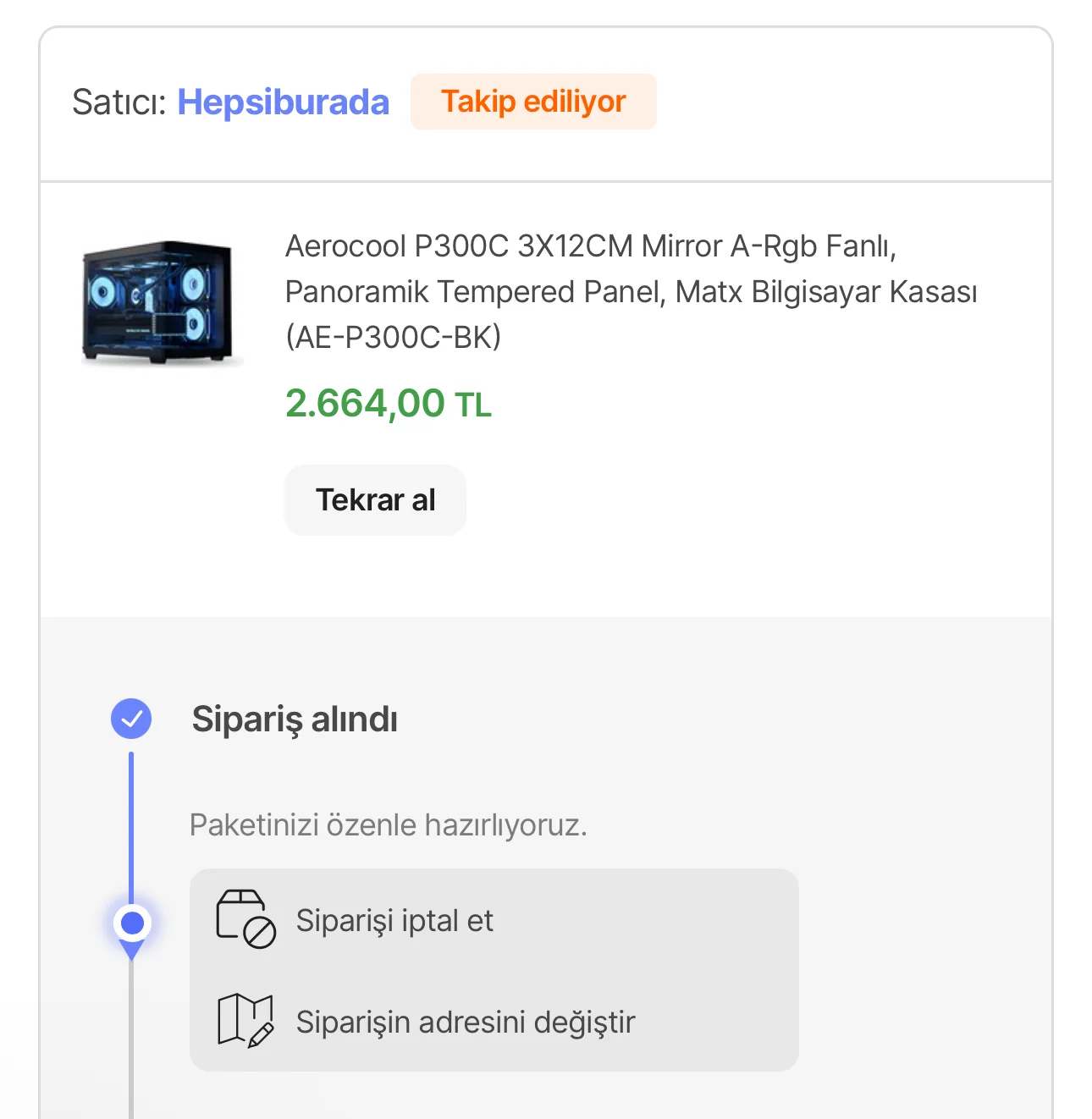The image size is (1092, 1119).
Task: Toggle the Takip ediliyor follow button
Action: point(533,102)
